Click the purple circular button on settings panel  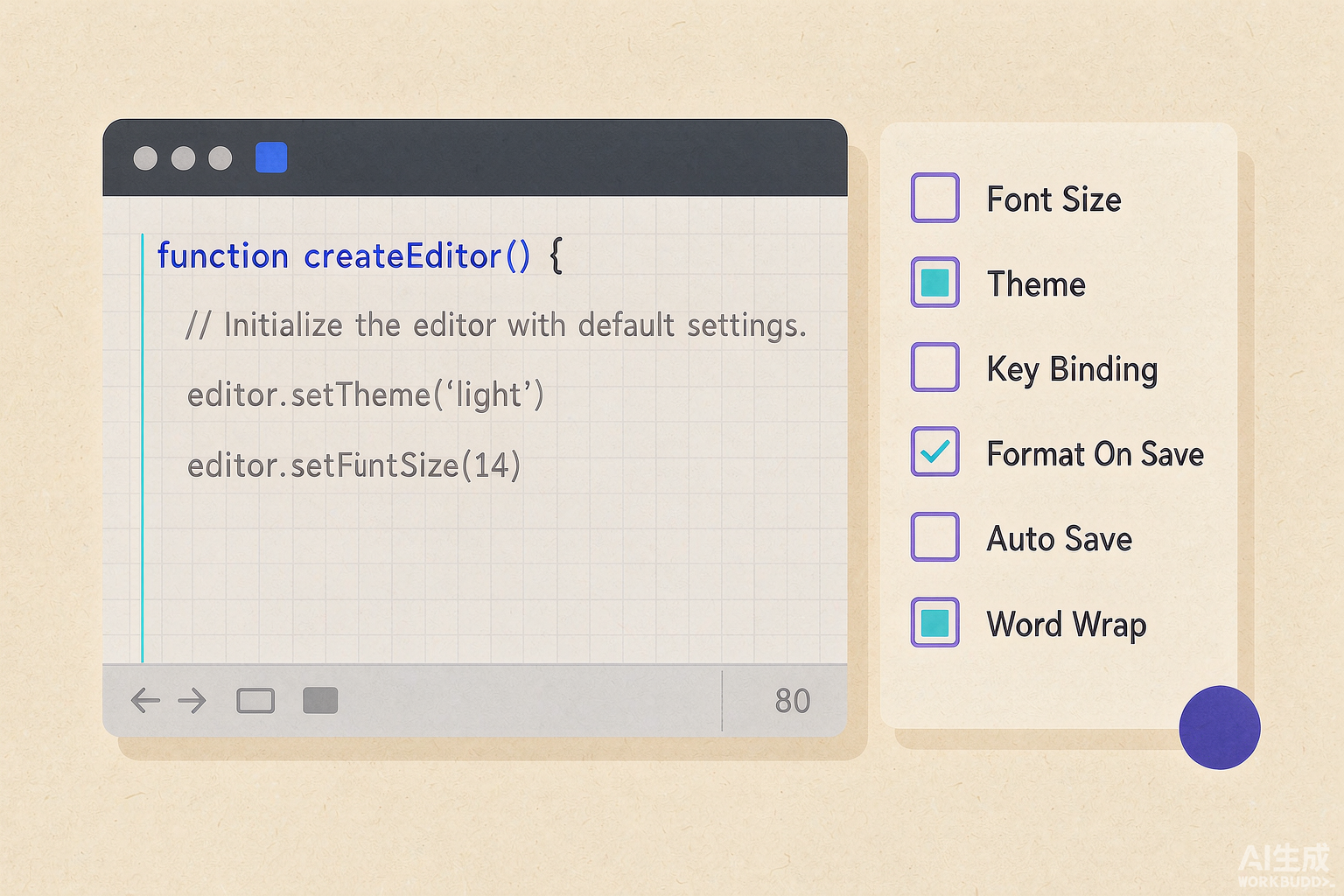coord(1220,727)
